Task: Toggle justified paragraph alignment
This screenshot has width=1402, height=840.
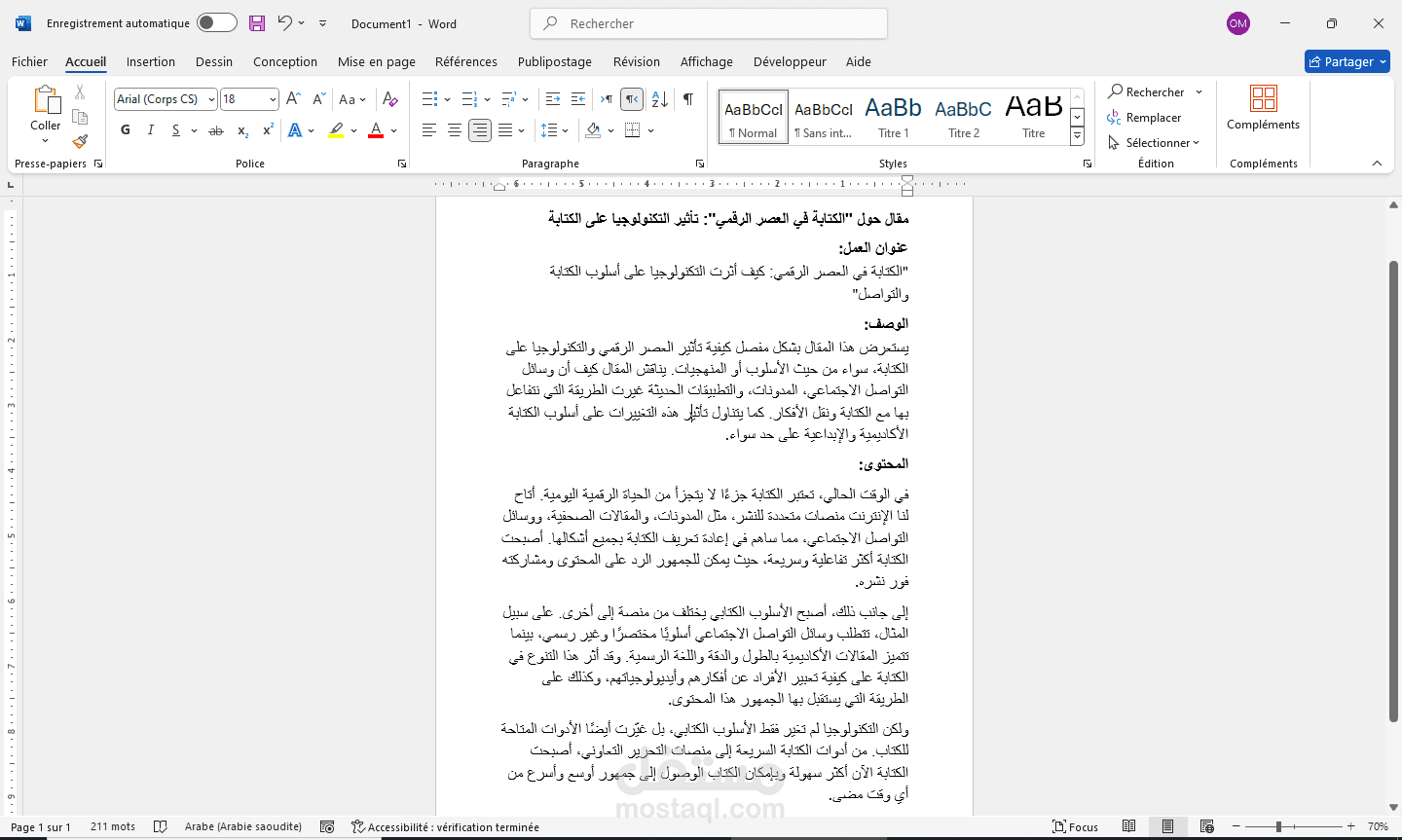Action: [505, 130]
